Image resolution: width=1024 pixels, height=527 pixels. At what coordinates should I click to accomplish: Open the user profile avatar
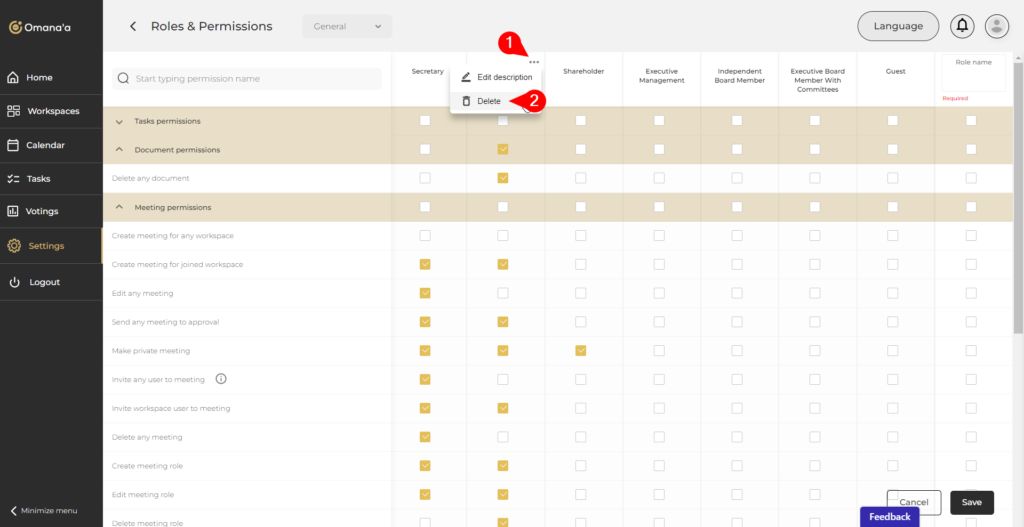coord(996,26)
